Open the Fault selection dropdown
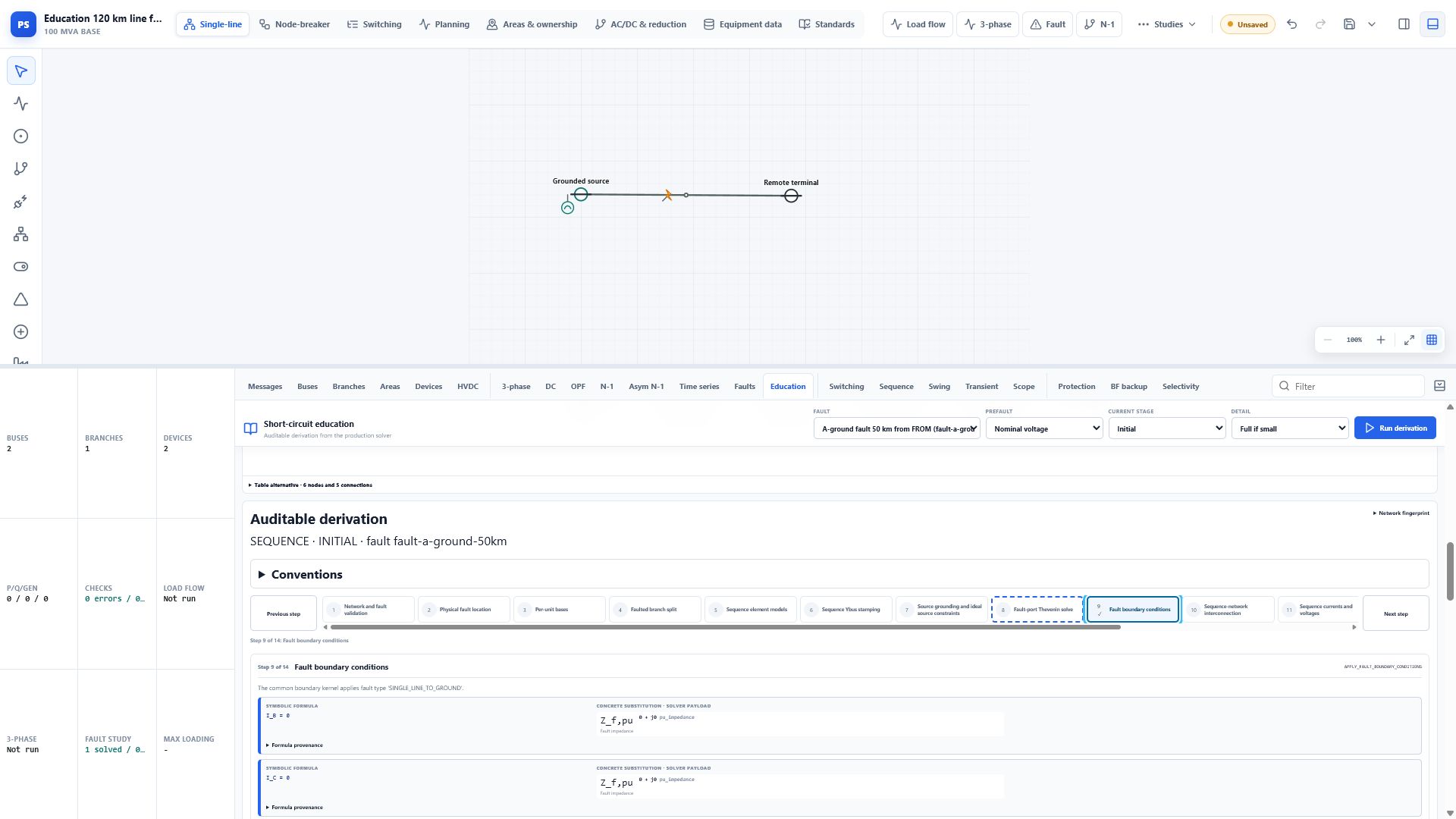1456x819 pixels. pyautogui.click(x=897, y=428)
